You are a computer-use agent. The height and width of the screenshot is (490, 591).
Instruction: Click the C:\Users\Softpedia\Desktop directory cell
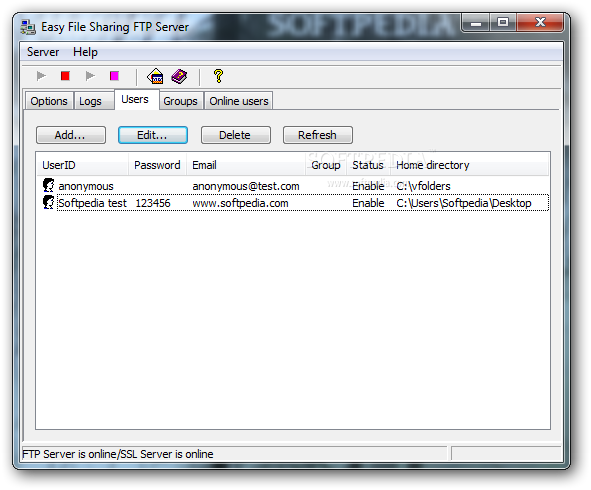[464, 203]
